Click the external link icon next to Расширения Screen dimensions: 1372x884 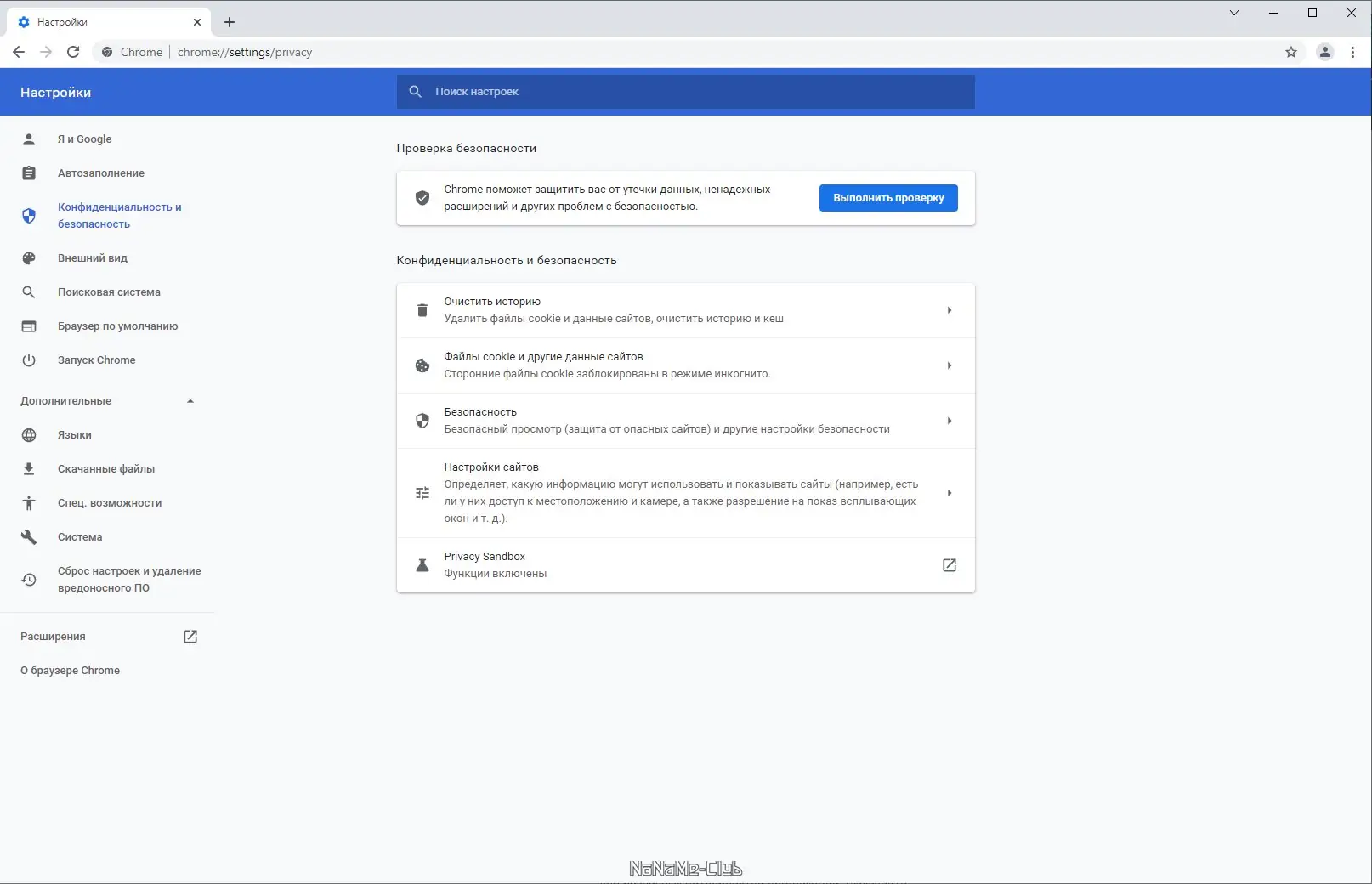[x=190, y=636]
